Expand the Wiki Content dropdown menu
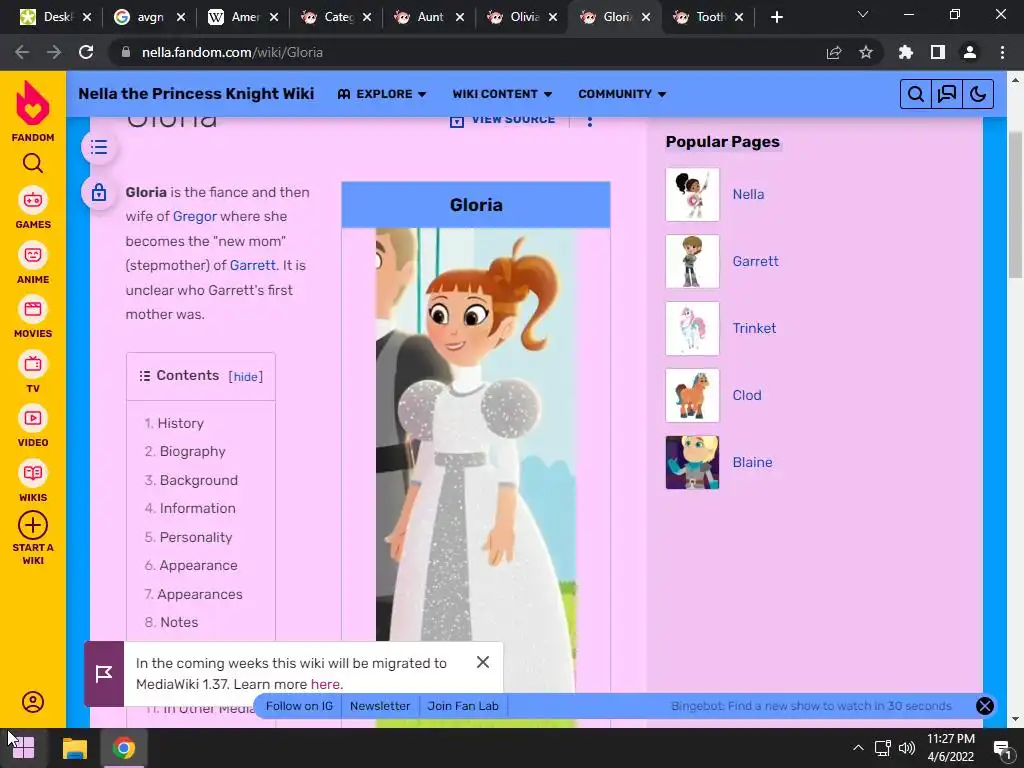1024x768 pixels. [502, 94]
